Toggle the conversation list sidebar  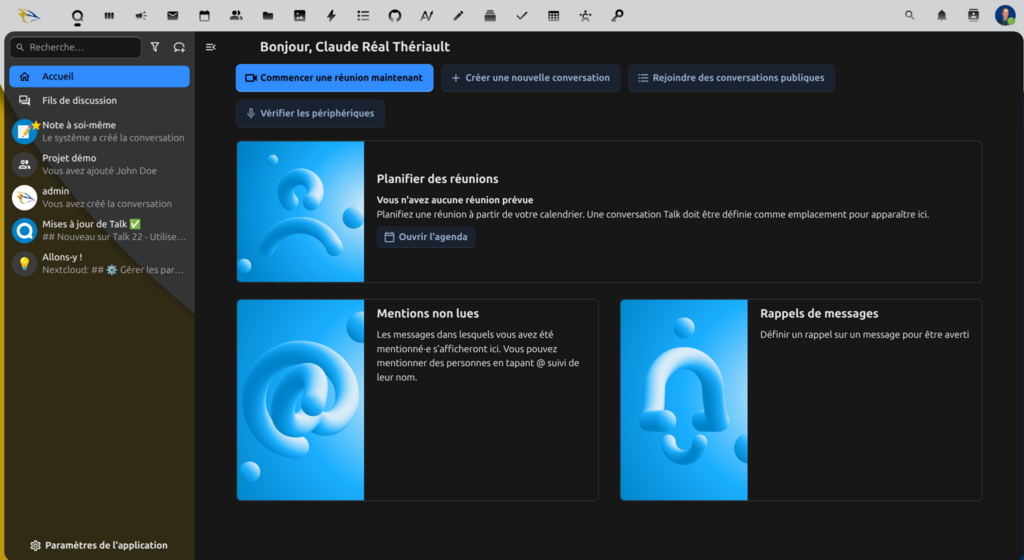click(x=211, y=47)
